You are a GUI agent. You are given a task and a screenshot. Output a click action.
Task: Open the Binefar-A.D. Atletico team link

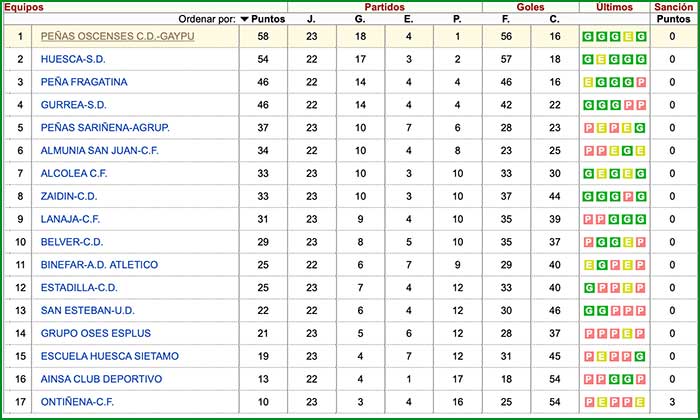[99, 265]
